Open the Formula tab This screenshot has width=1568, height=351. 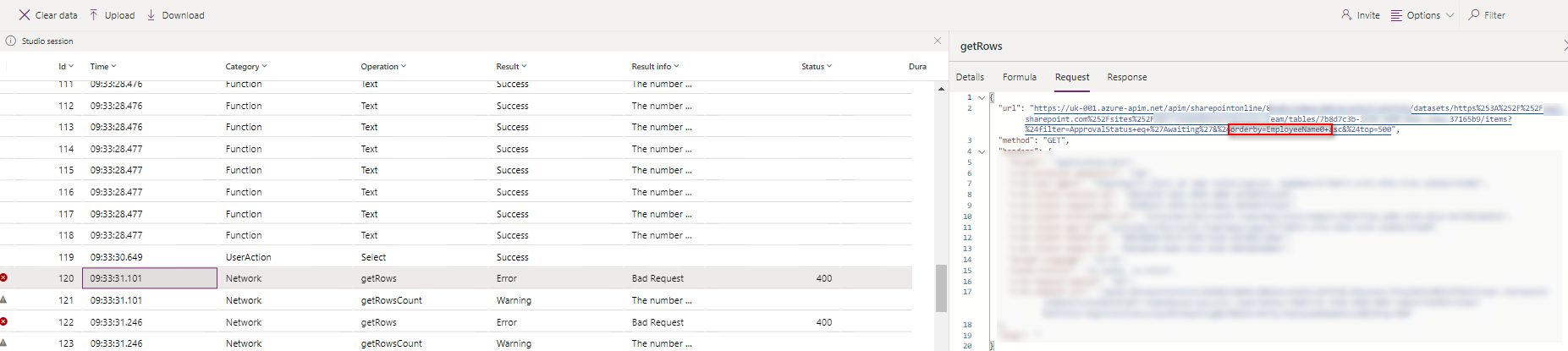pyautogui.click(x=1019, y=77)
